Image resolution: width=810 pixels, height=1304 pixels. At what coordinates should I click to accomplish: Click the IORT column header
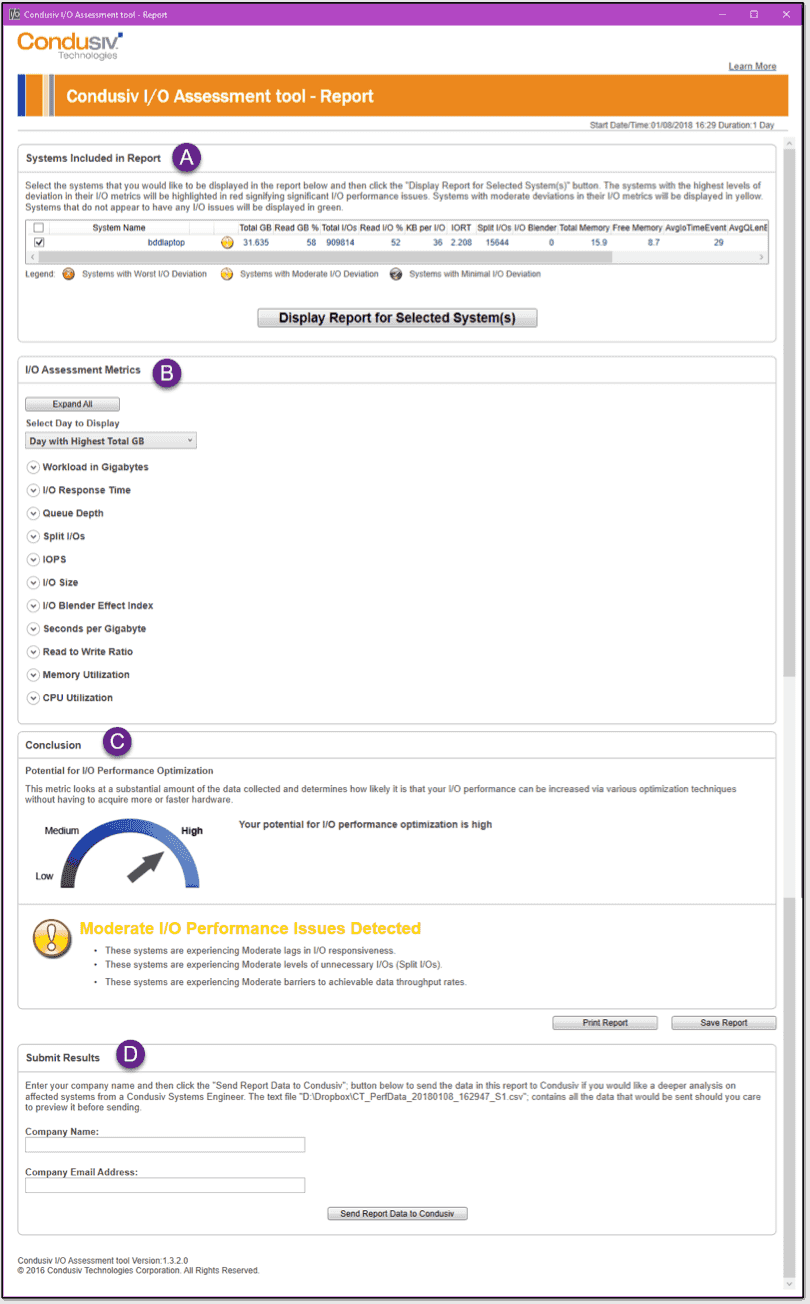click(x=461, y=228)
